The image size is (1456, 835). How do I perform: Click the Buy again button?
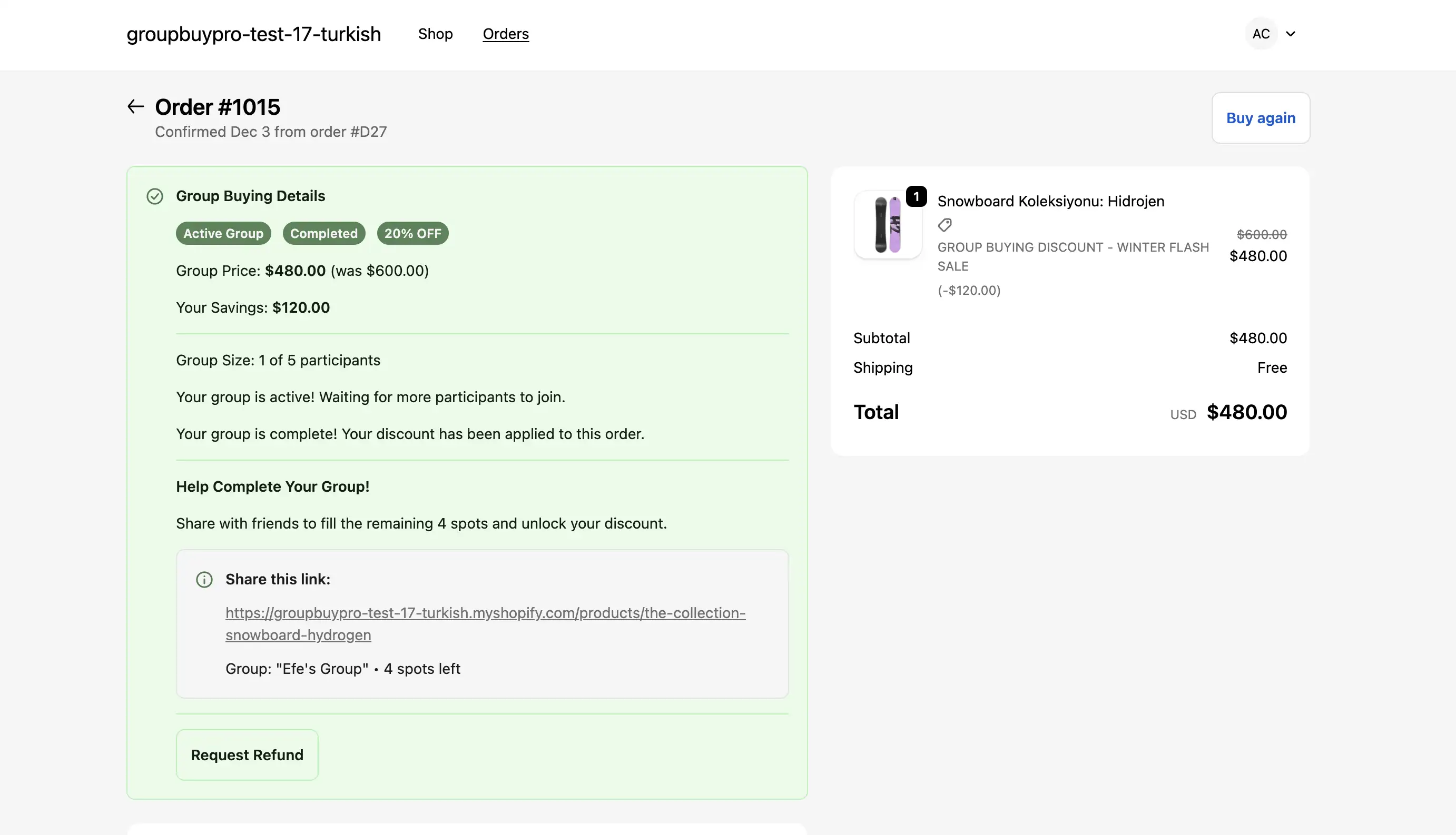point(1260,117)
